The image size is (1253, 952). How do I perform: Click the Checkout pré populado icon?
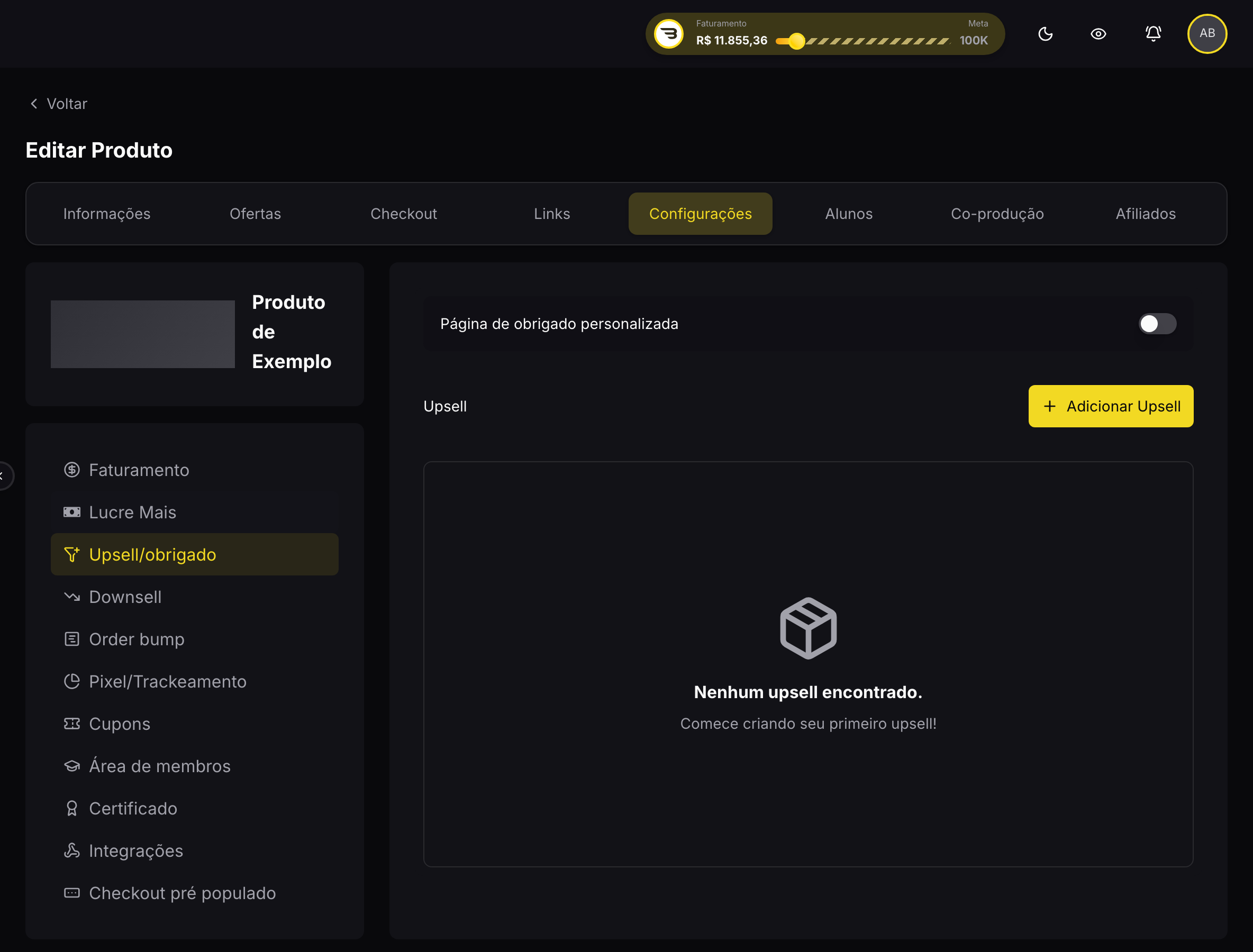(72, 893)
